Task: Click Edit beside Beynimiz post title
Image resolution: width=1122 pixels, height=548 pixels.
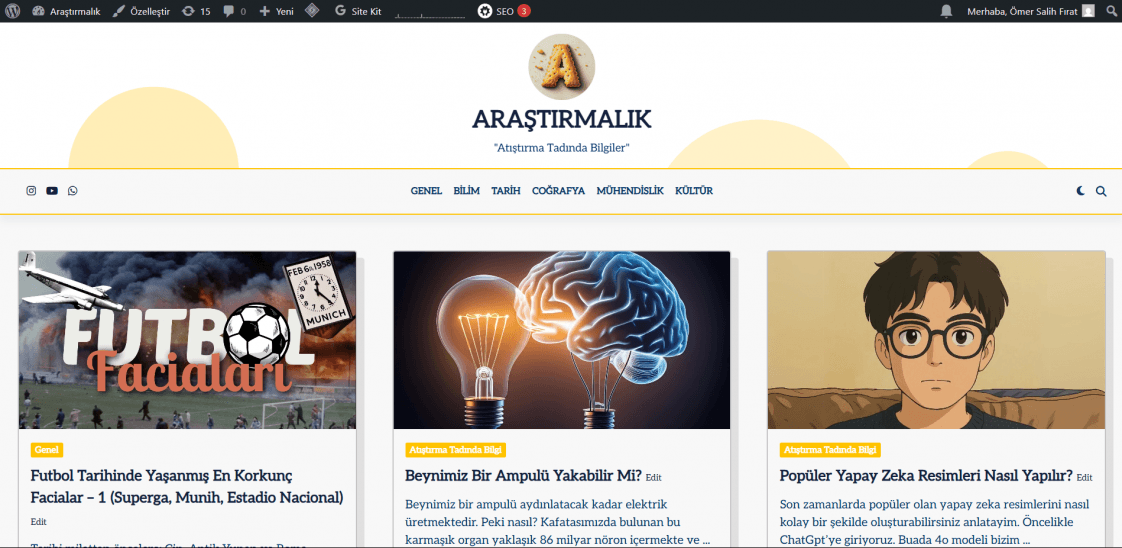Action: click(653, 477)
